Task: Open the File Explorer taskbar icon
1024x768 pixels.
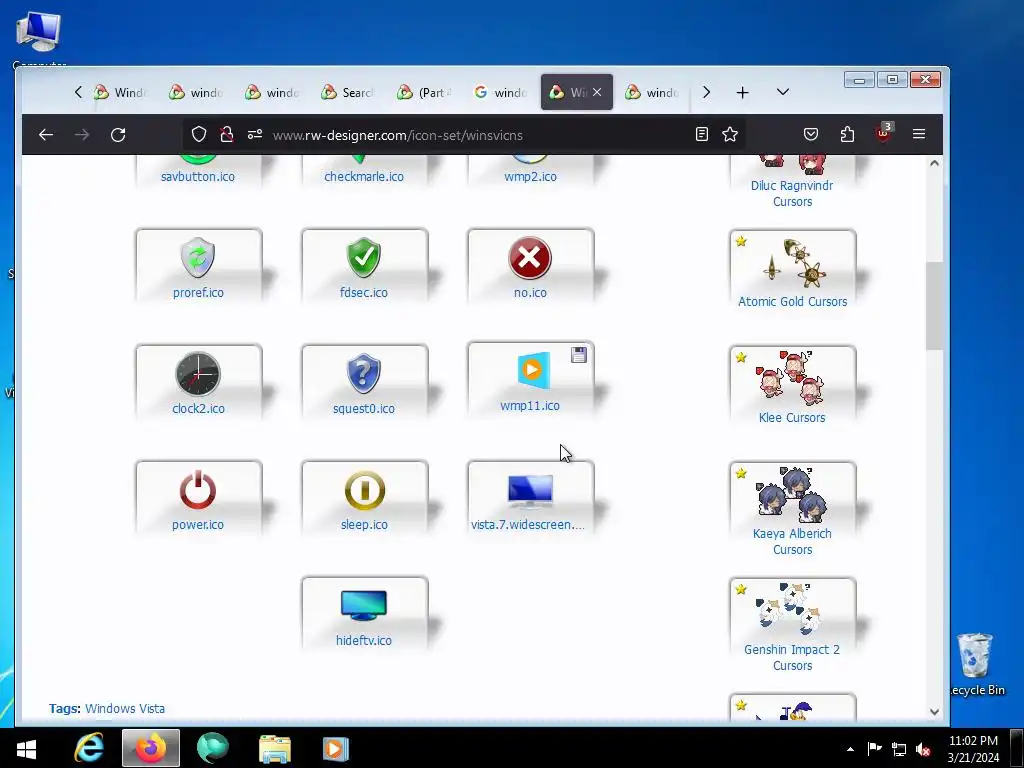Action: click(x=275, y=748)
